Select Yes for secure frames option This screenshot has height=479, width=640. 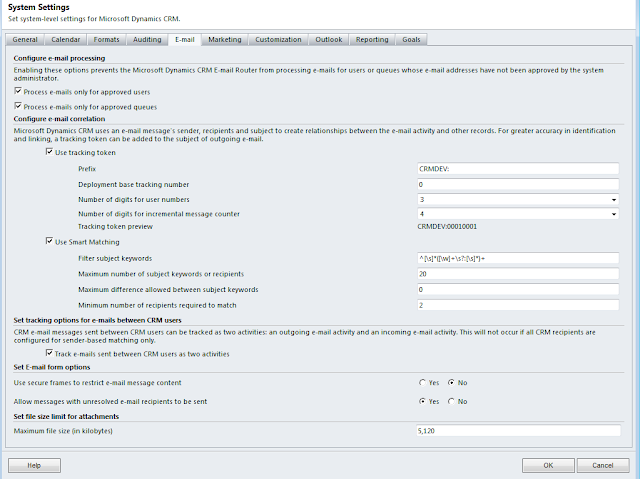coord(422,383)
